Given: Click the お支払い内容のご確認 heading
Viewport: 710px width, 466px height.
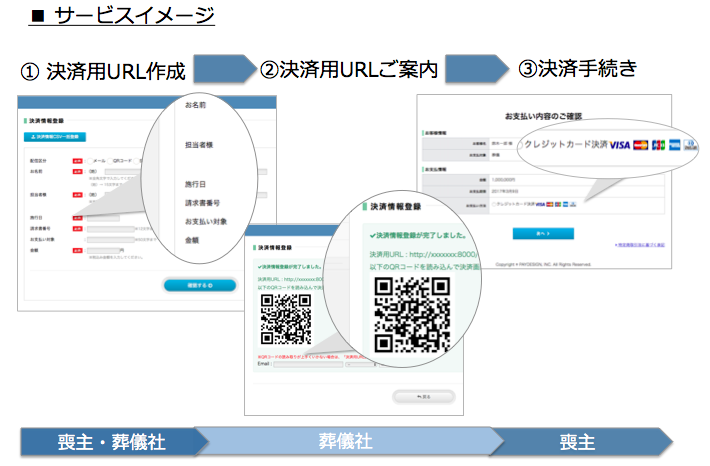Looking at the screenshot, I should (x=543, y=116).
